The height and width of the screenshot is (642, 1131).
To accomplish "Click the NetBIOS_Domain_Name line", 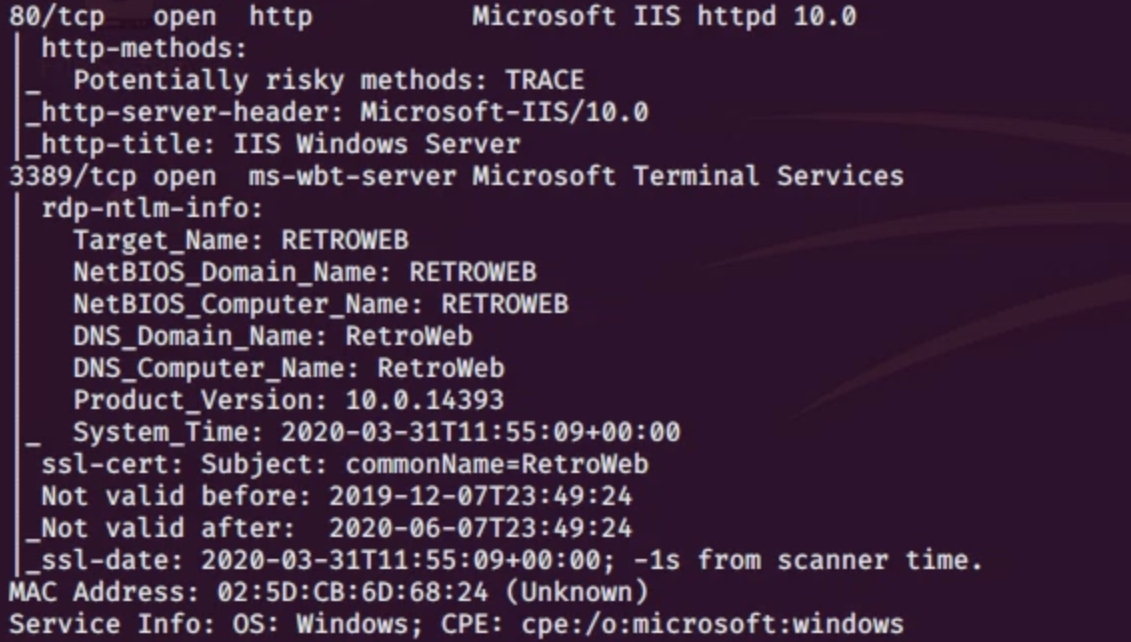I will pyautogui.click(x=305, y=272).
